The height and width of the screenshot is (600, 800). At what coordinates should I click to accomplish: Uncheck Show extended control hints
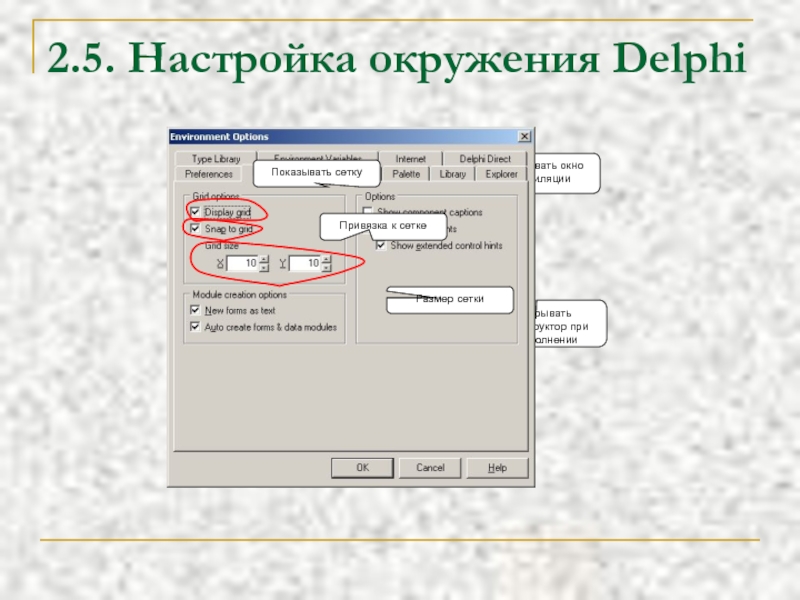tap(381, 245)
